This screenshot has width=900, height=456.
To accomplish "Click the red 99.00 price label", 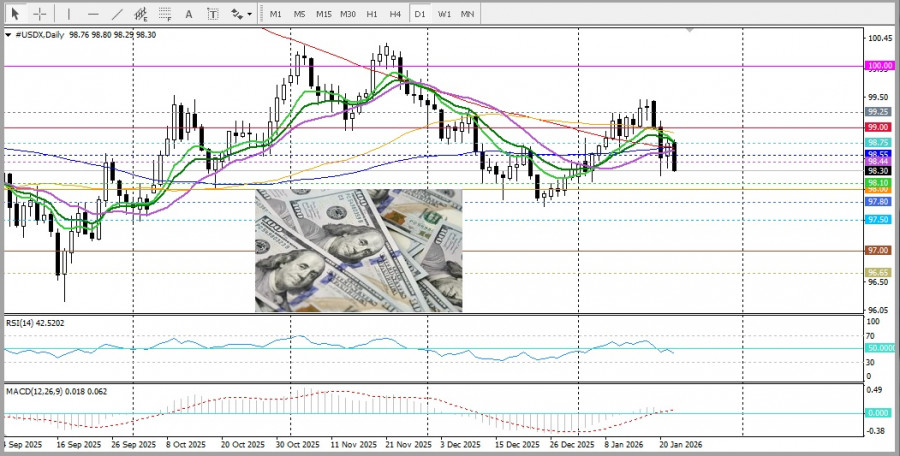I will (878, 127).
